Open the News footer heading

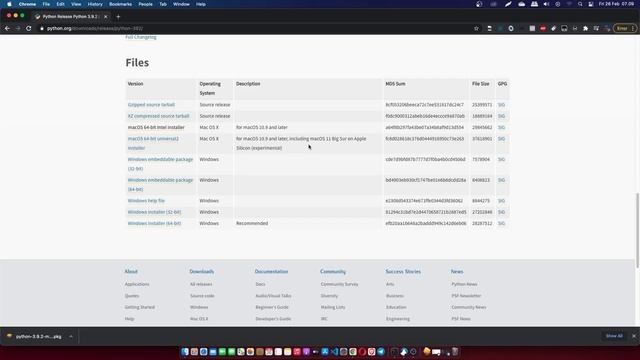click(x=457, y=271)
